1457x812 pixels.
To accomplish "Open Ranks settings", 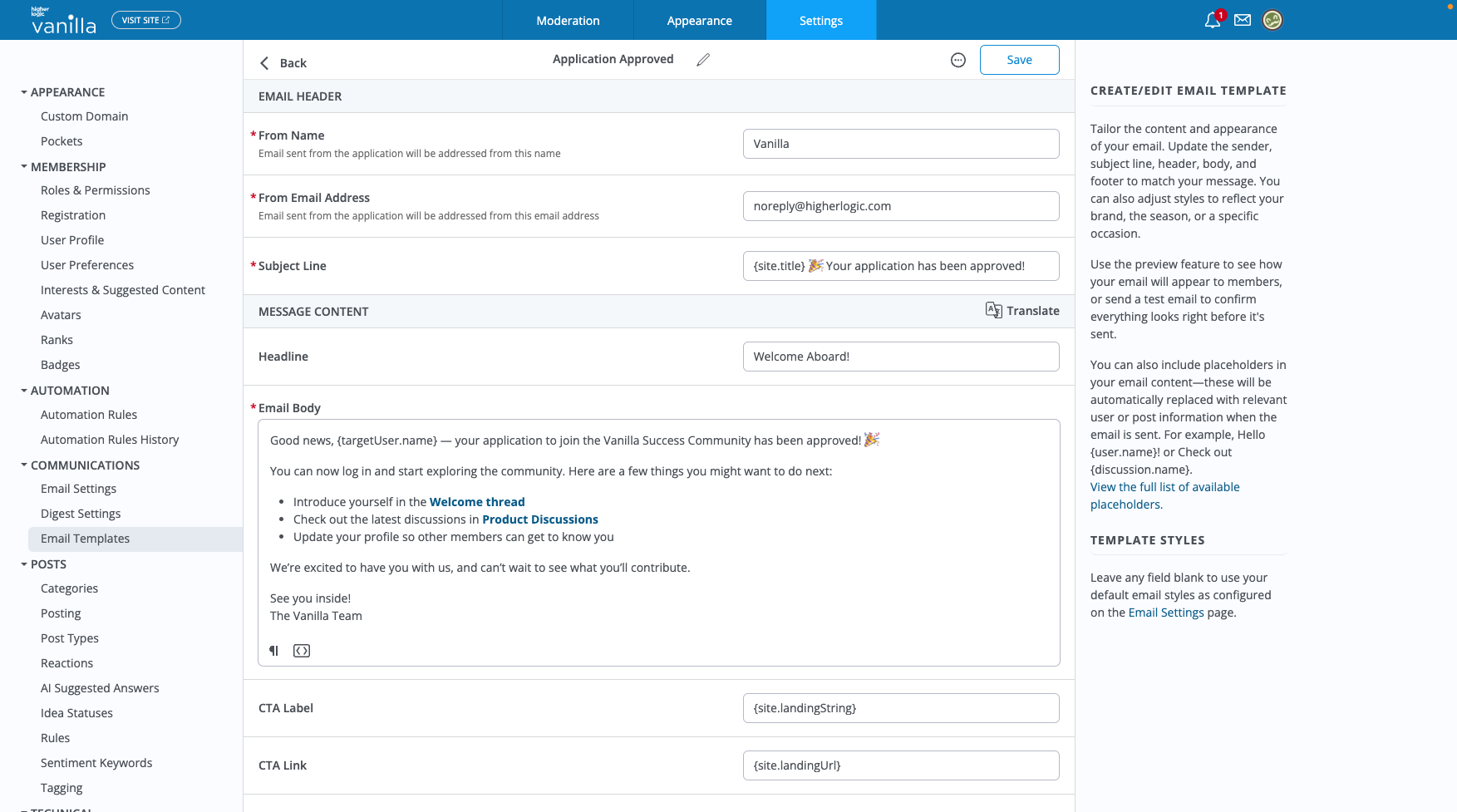I will (x=57, y=340).
